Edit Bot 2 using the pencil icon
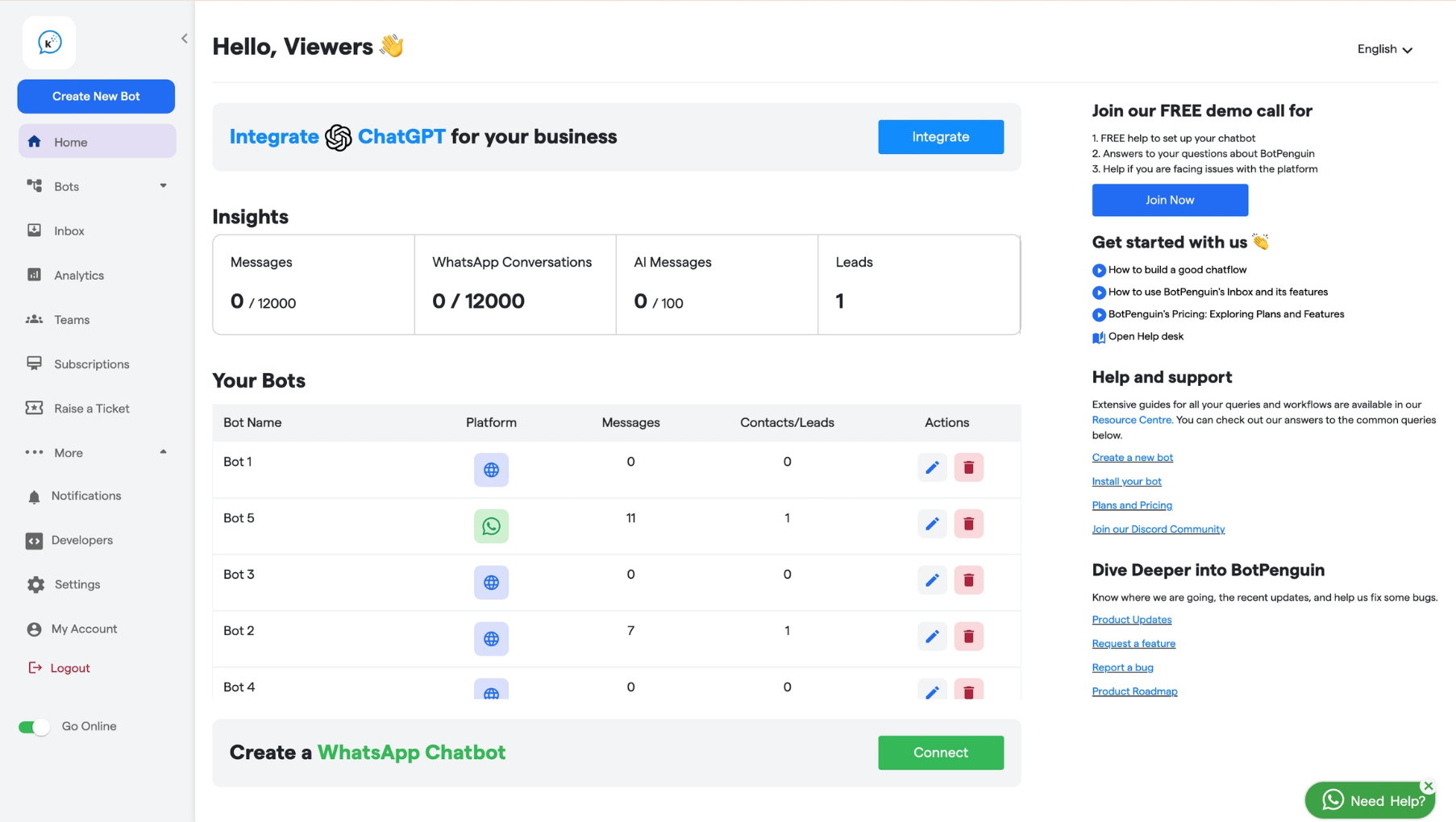The height and width of the screenshot is (822, 1456). click(932, 637)
